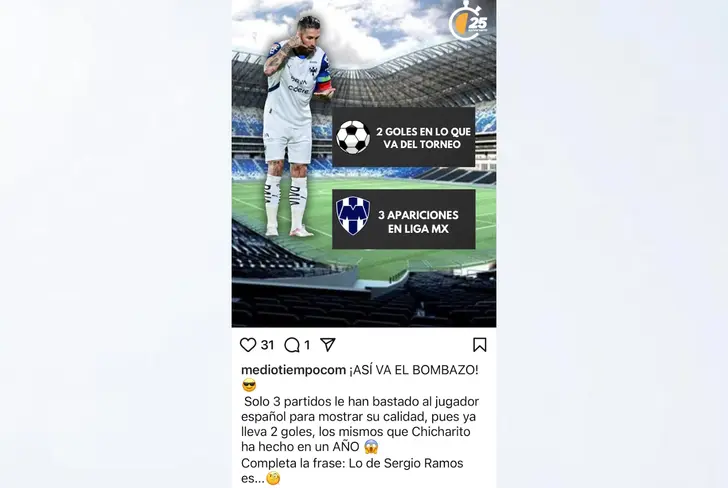Open the mediotiempocom profile link
The width and height of the screenshot is (728, 488).
(x=293, y=370)
